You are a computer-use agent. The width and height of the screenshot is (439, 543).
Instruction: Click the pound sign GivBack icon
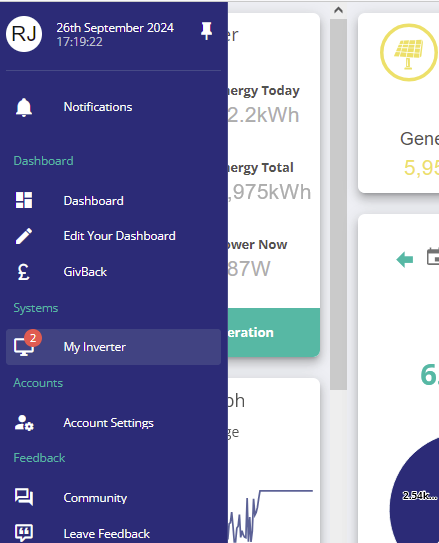click(24, 272)
